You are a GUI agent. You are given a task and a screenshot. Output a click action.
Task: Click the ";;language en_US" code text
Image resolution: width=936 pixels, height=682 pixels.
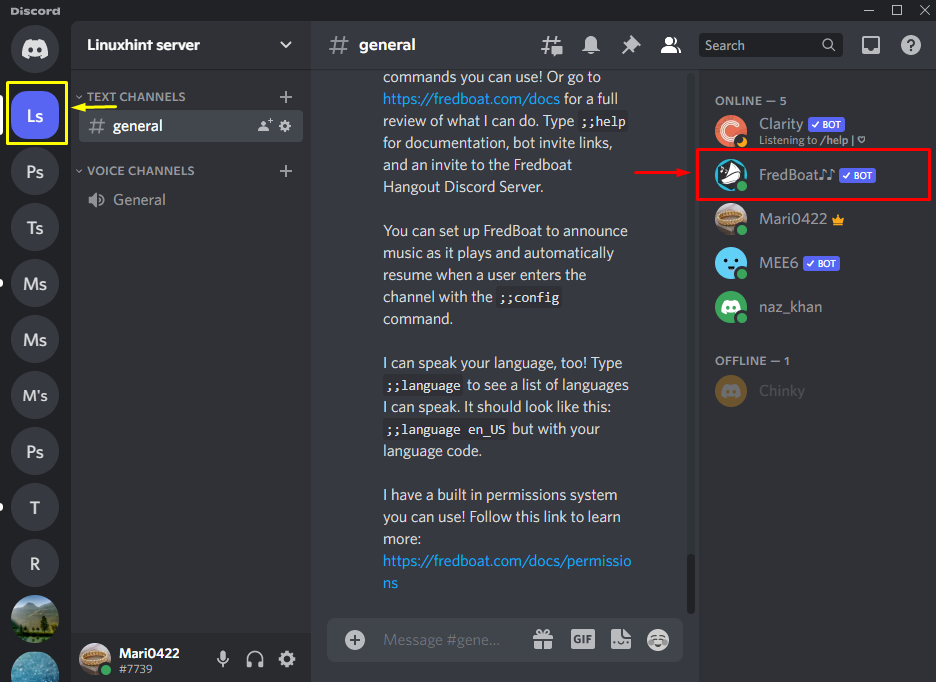pos(445,429)
